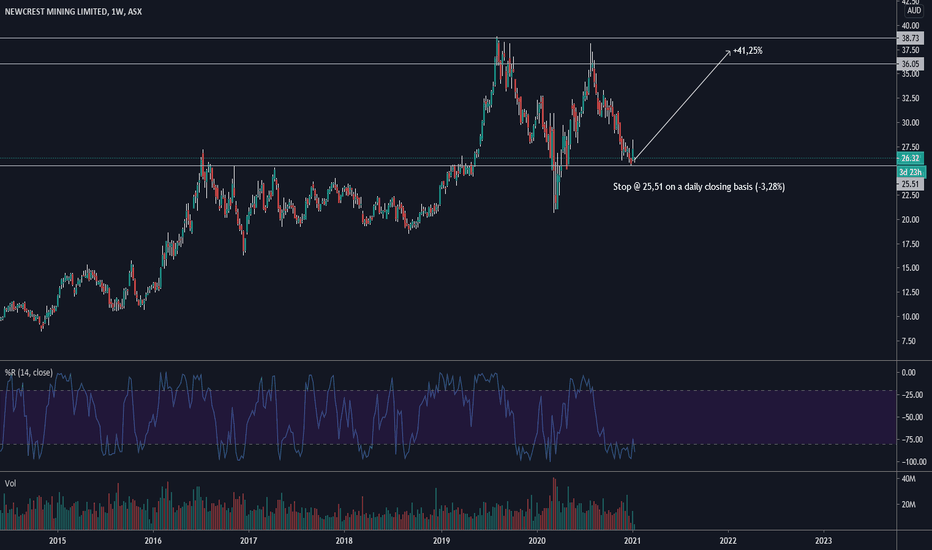
Task: Click the 3d 23h countdown label
Action: click(x=911, y=172)
